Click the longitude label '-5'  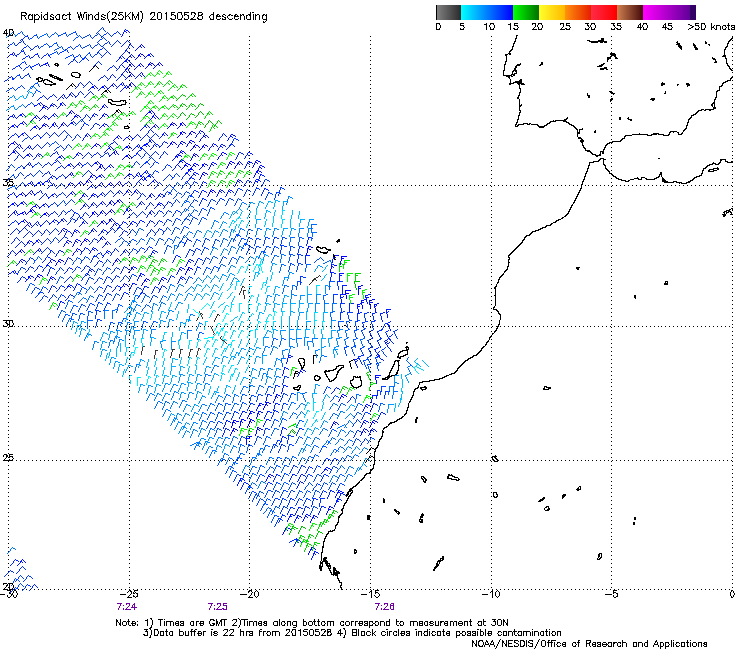point(612,594)
